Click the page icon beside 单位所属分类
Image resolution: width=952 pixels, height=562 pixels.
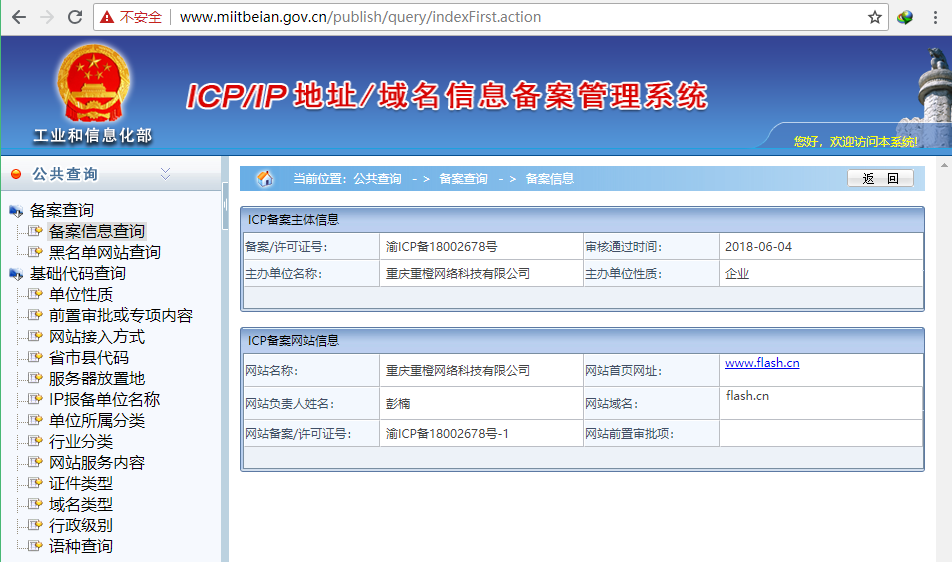[x=35, y=420]
